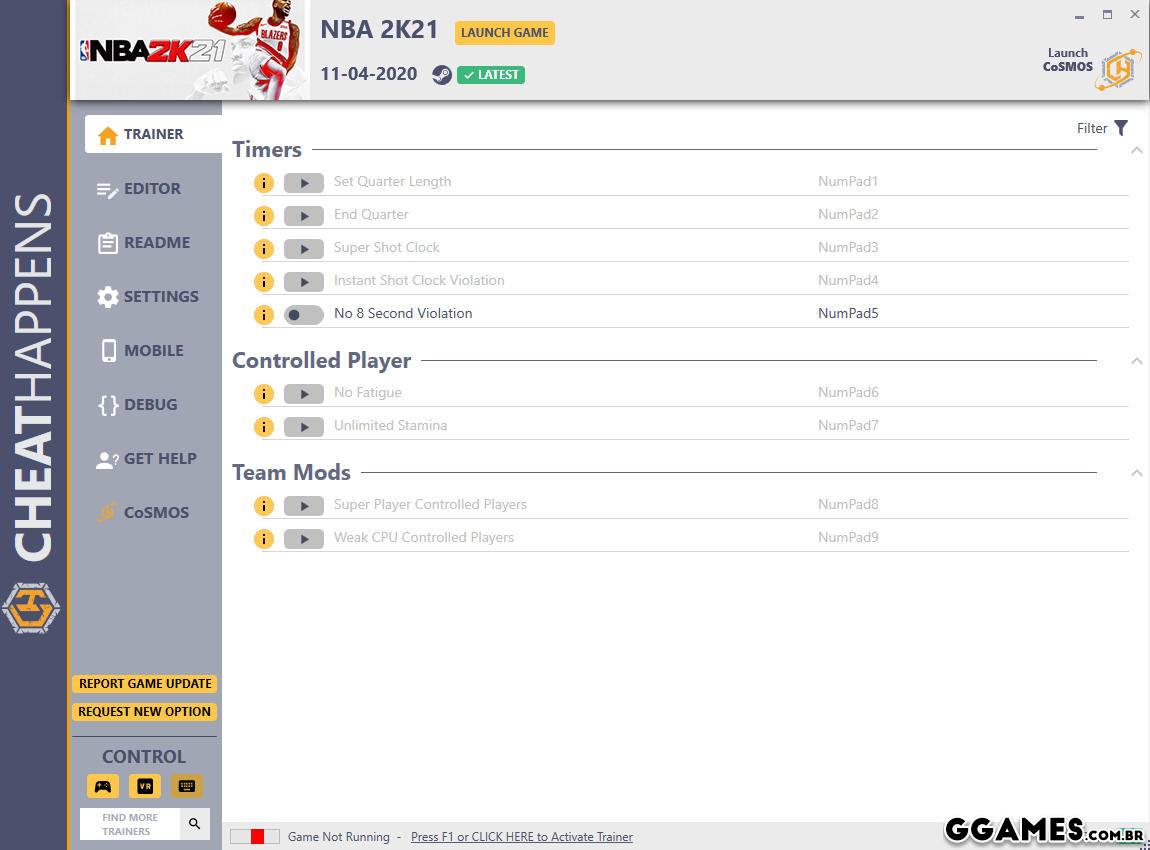
Task: Click the Filter funnel icon
Action: [x=1121, y=128]
